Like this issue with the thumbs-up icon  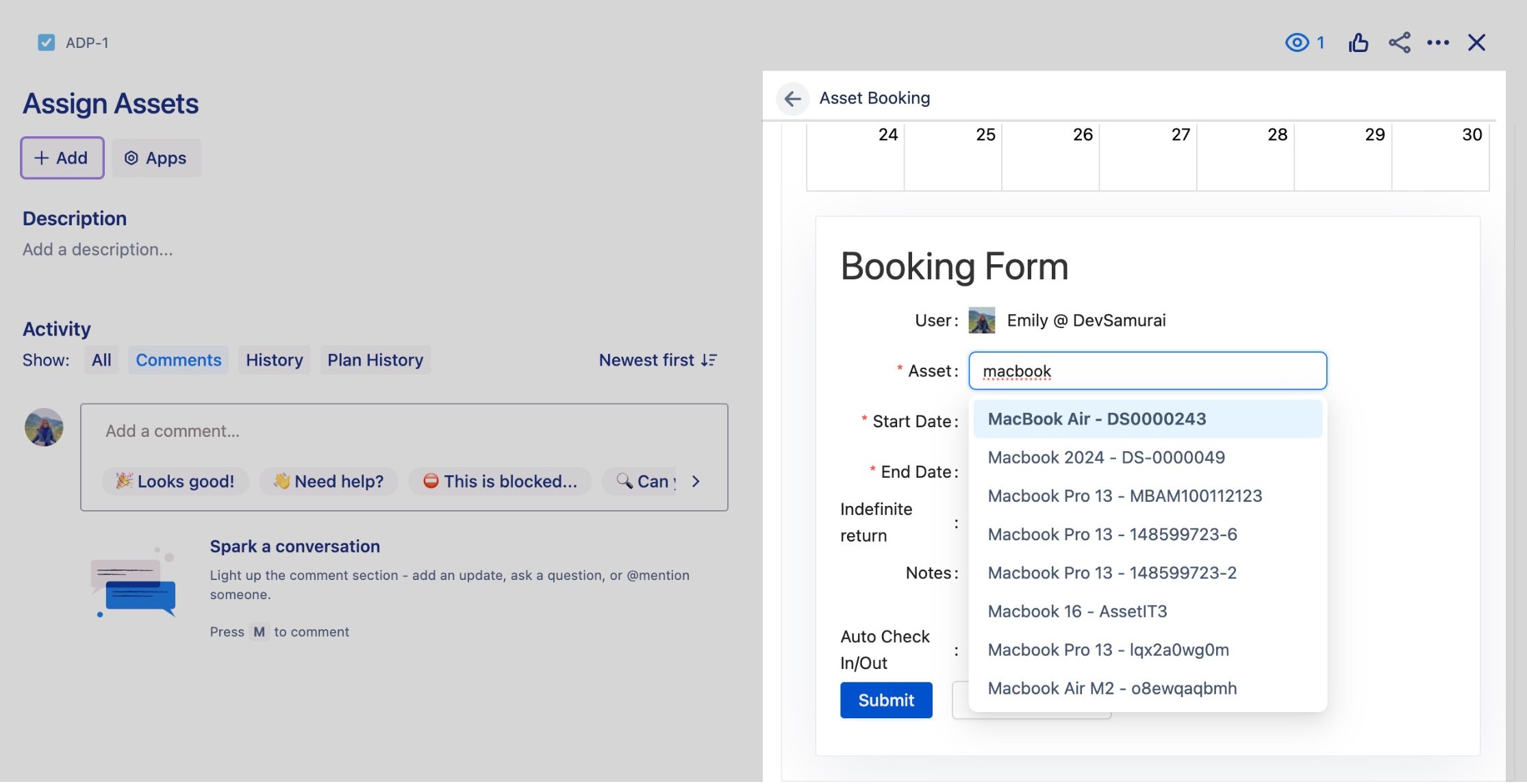1358,42
